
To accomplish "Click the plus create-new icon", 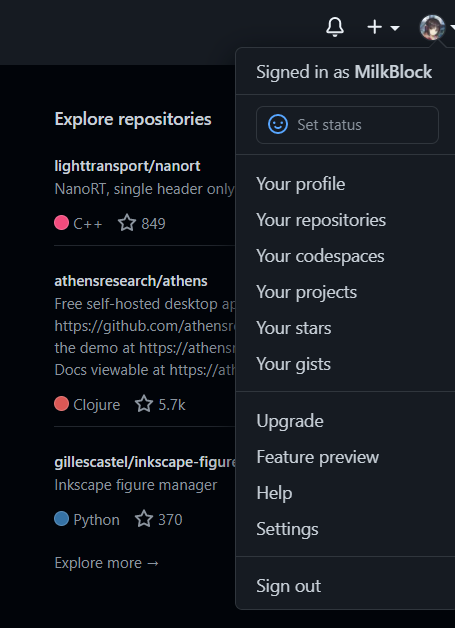I will (x=374, y=27).
